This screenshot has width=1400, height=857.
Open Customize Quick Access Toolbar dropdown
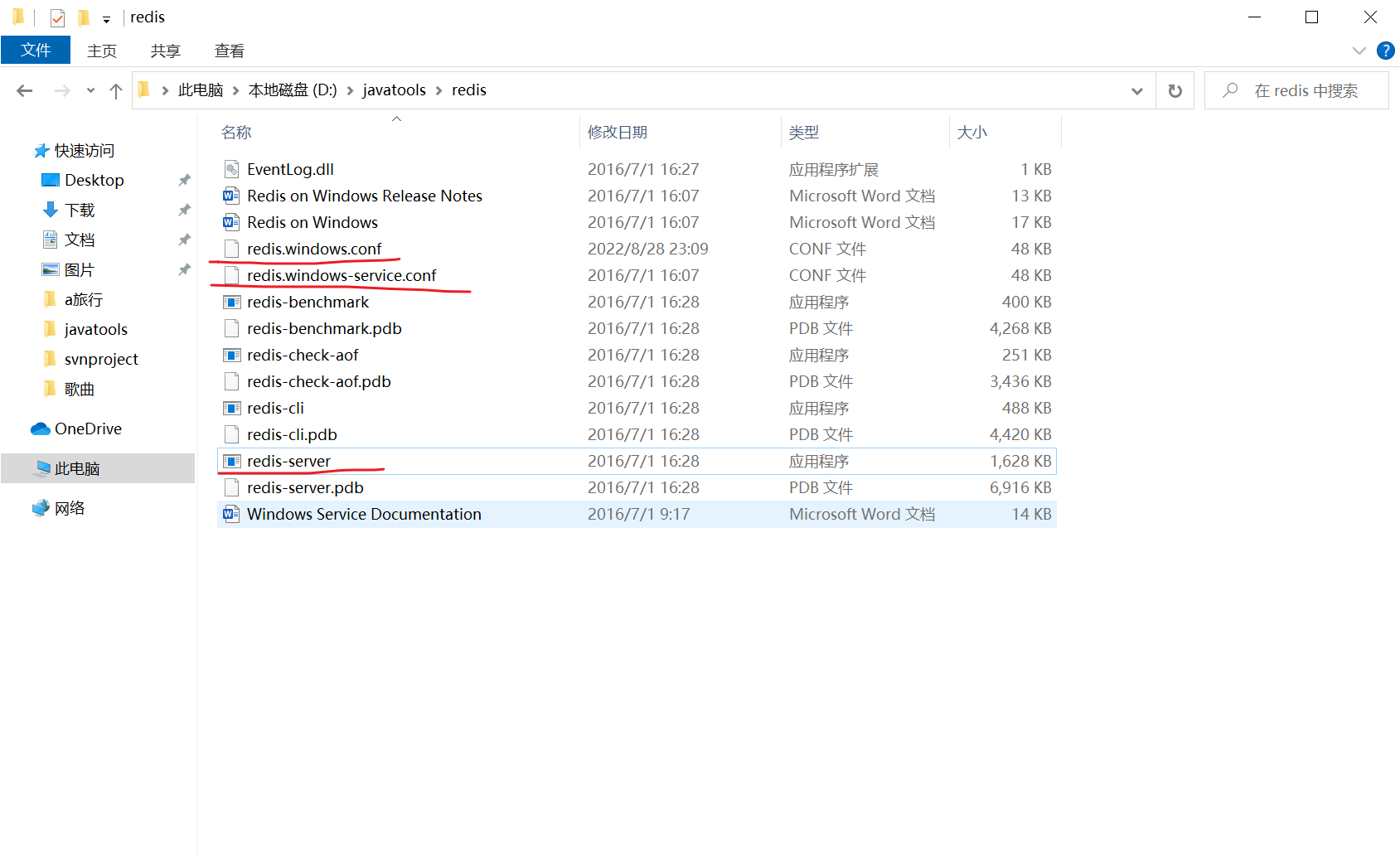click(106, 19)
